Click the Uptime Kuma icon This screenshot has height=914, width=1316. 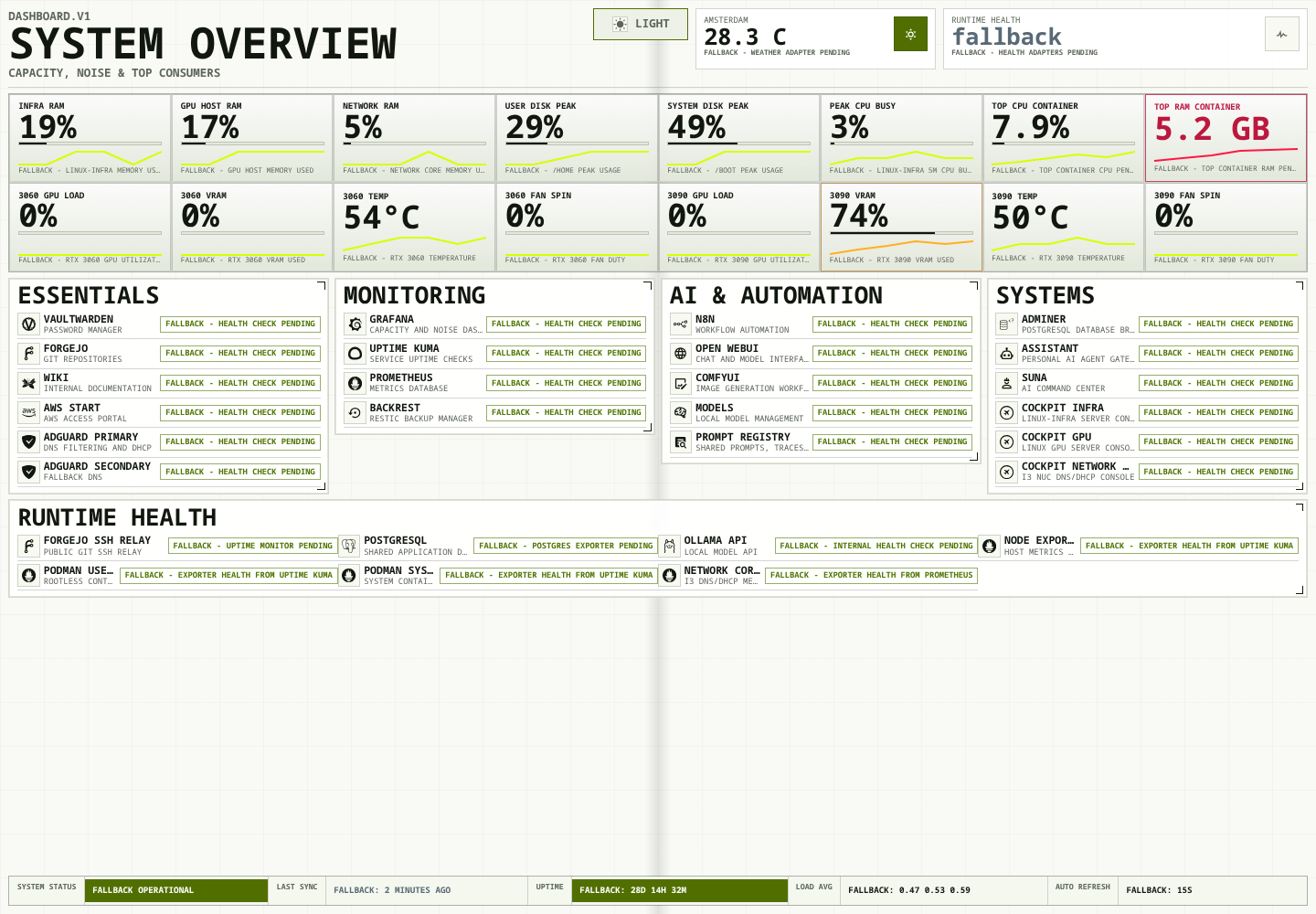355,353
